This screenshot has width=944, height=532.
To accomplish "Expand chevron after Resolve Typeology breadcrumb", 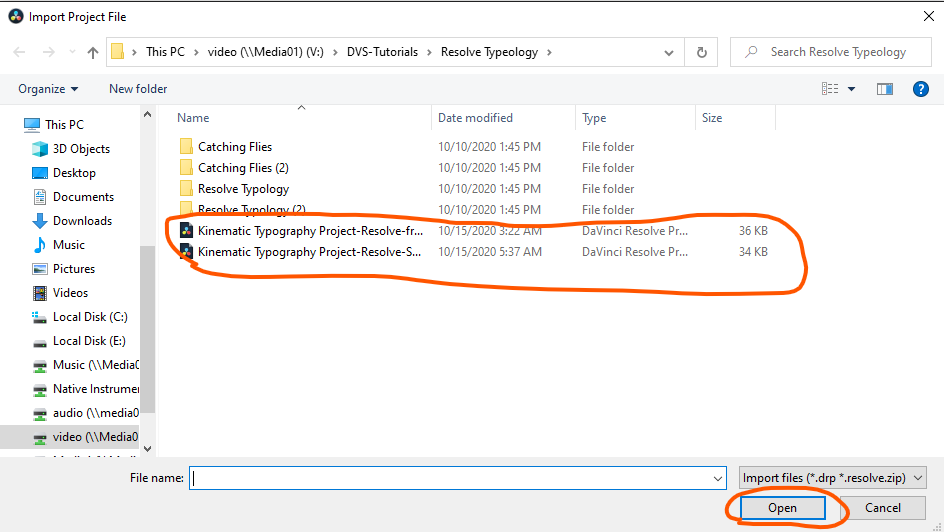I will click(x=549, y=52).
